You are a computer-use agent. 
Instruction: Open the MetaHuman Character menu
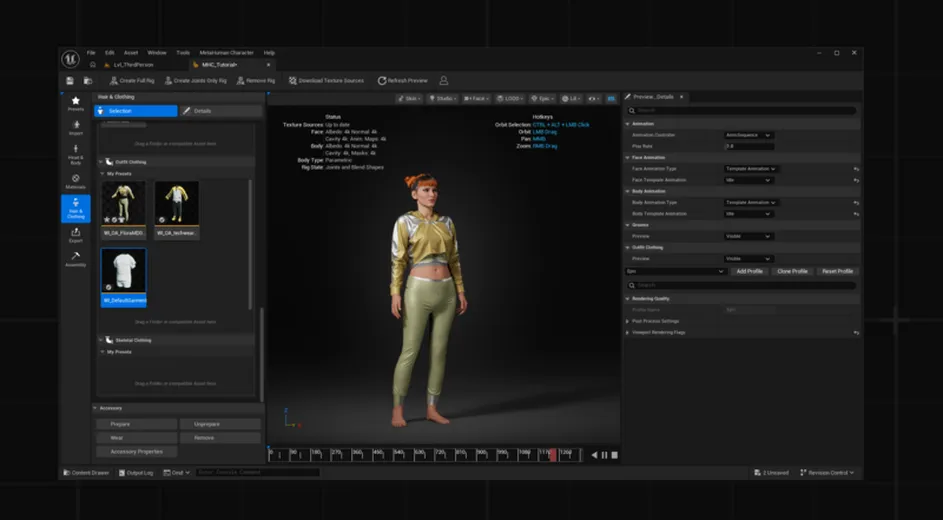pyautogui.click(x=227, y=53)
